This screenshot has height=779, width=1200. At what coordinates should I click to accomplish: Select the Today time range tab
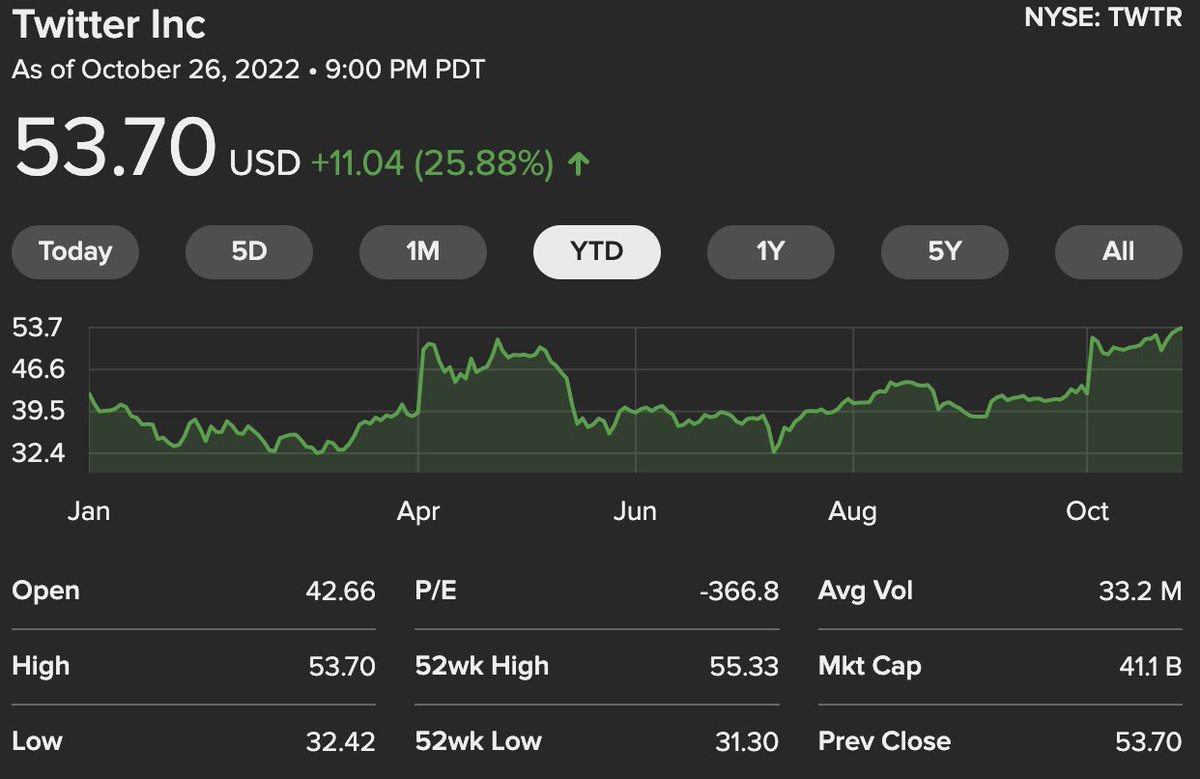[x=75, y=251]
